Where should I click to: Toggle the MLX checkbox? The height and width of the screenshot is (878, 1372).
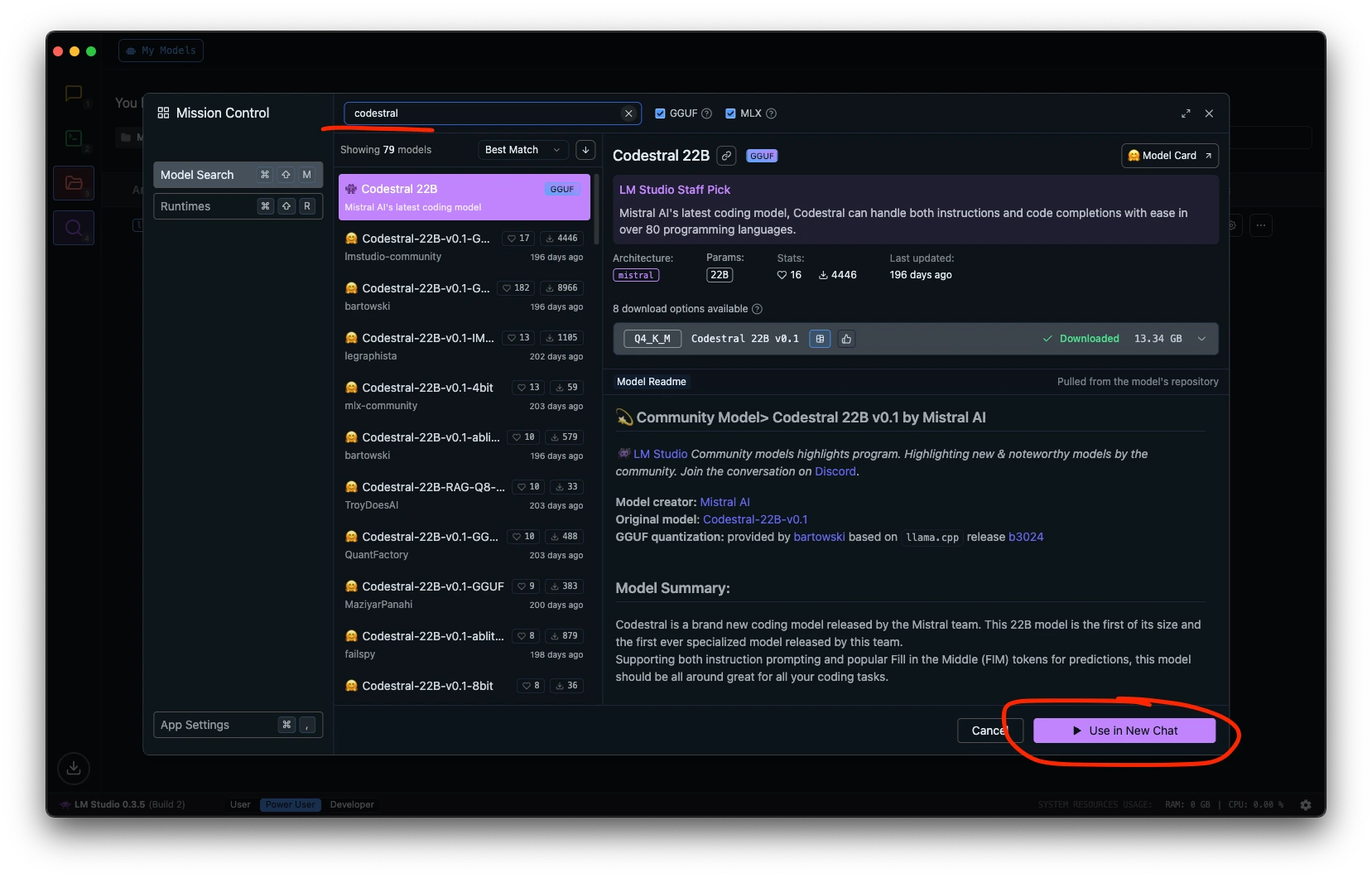click(730, 113)
